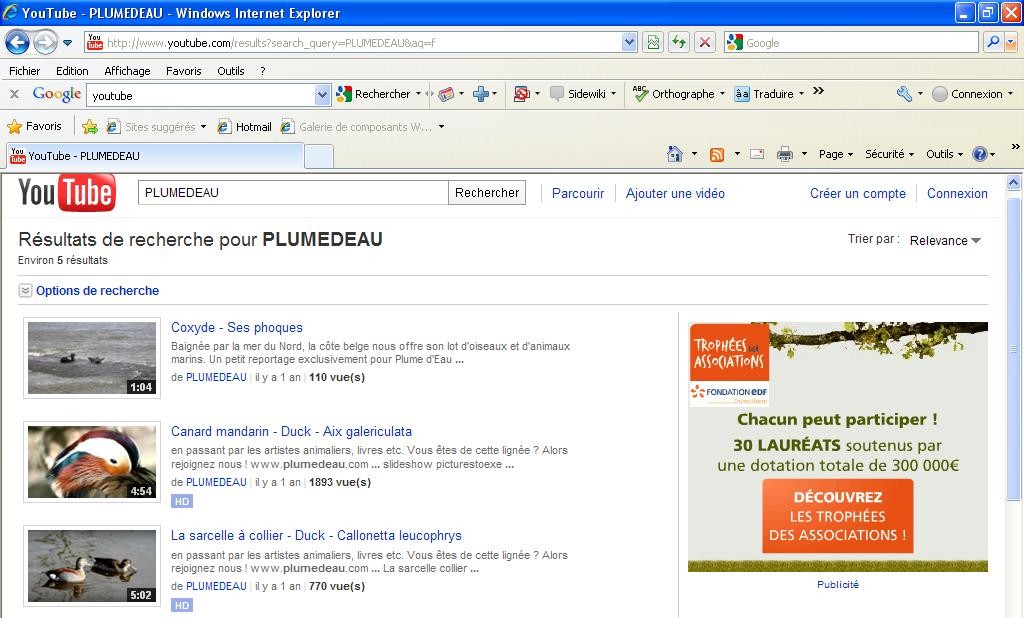The image size is (1024, 618).
Task: Open the Favoris menu
Action: 184,71
